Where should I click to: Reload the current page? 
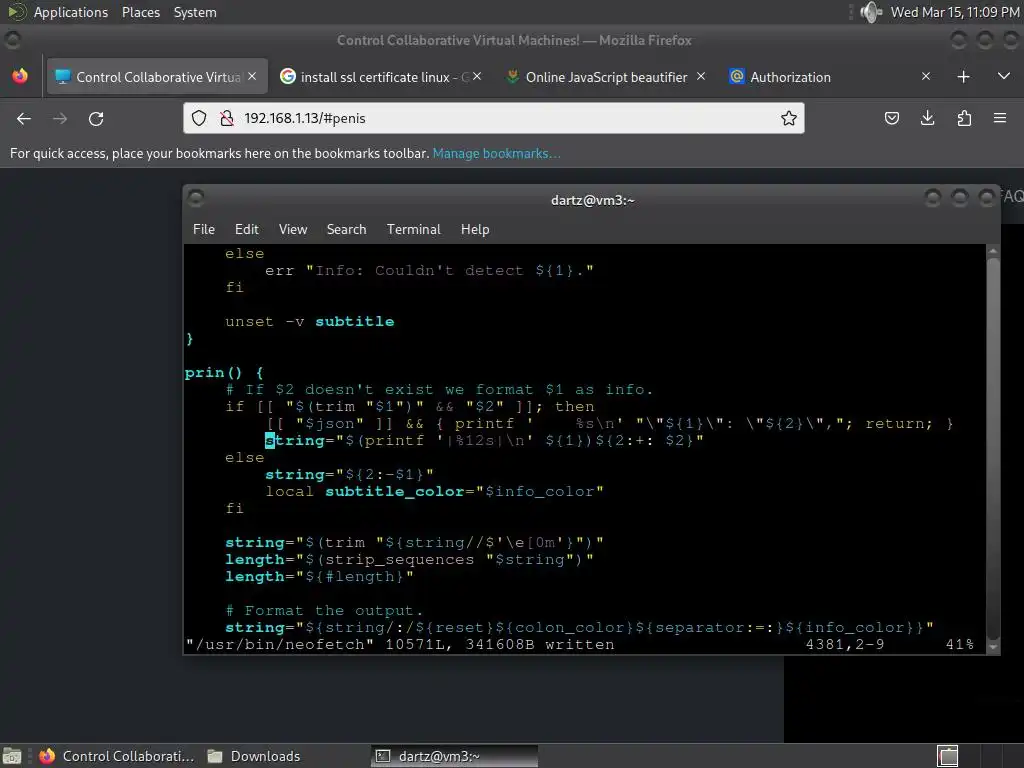96,119
